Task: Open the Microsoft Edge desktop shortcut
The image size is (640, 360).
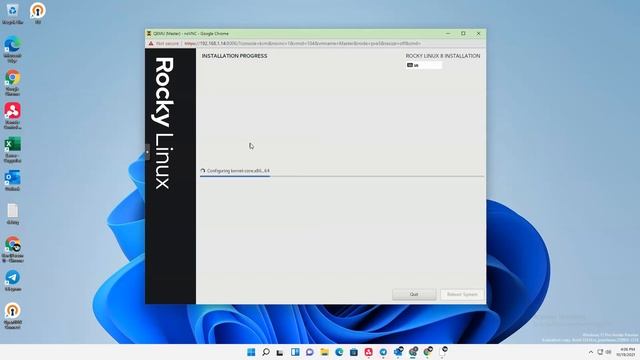Action: tap(13, 49)
